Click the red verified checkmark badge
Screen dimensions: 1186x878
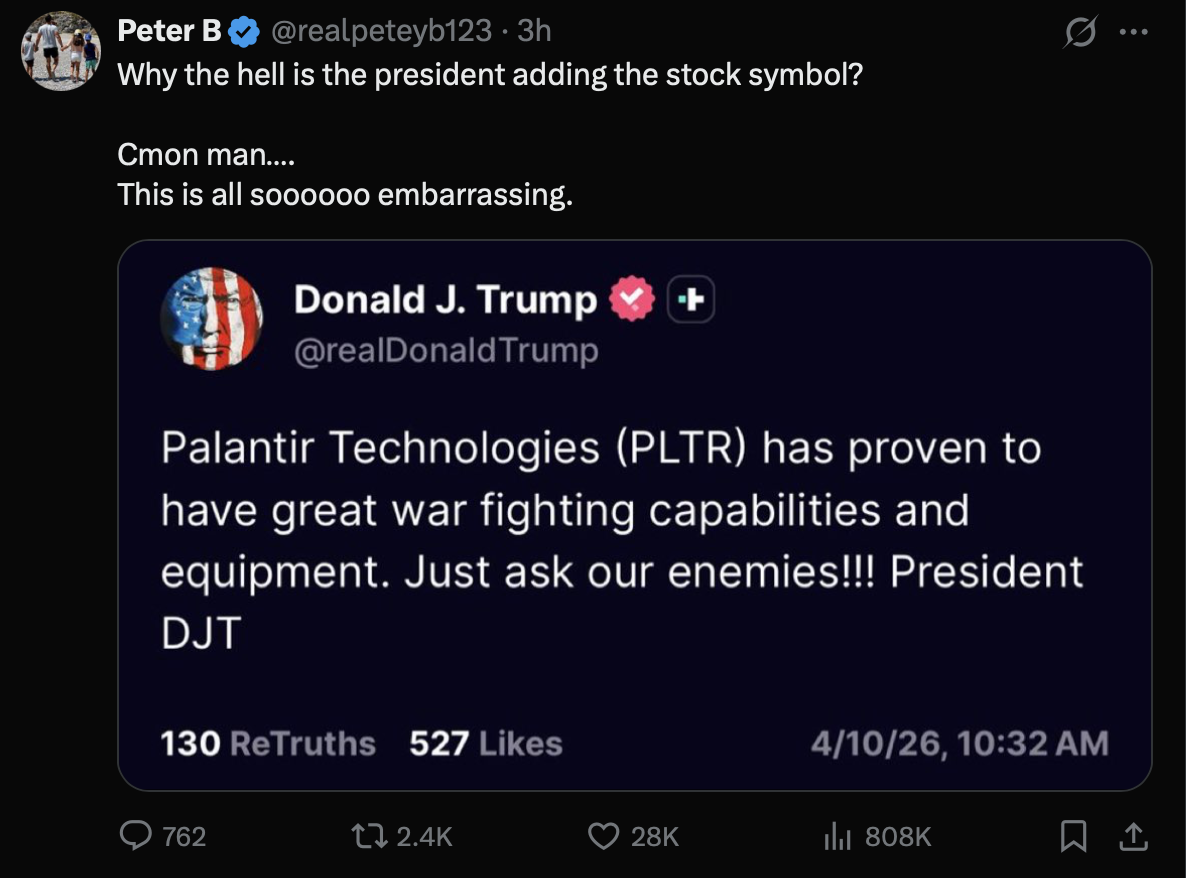pyautogui.click(x=632, y=299)
